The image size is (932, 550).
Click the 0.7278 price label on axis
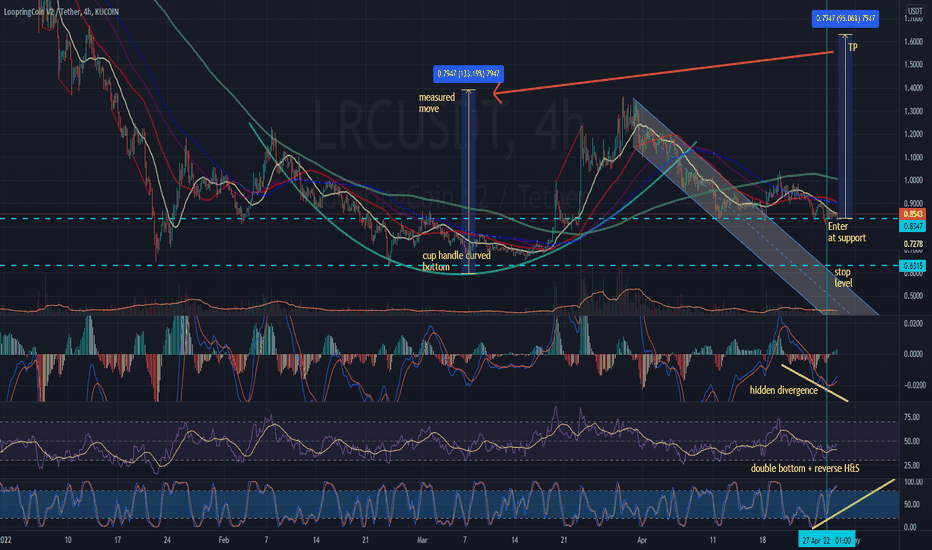click(x=914, y=244)
